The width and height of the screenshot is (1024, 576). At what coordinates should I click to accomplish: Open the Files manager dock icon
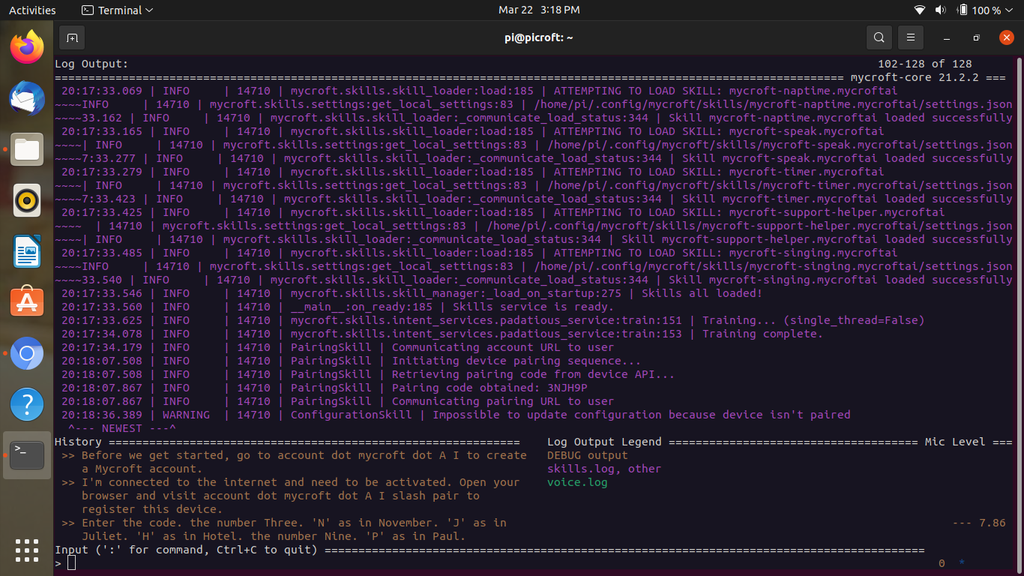coord(27,150)
